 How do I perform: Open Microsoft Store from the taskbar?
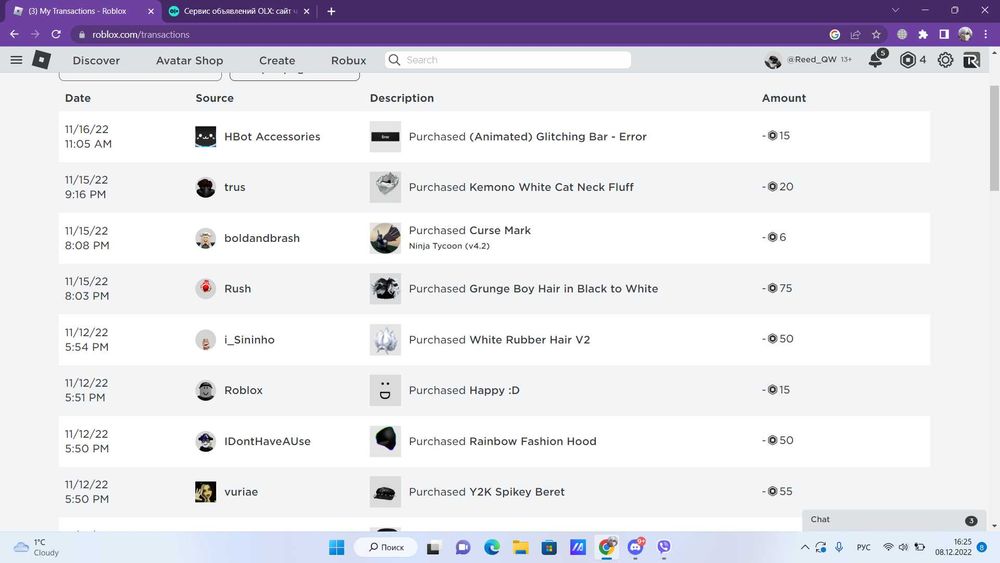coord(549,547)
